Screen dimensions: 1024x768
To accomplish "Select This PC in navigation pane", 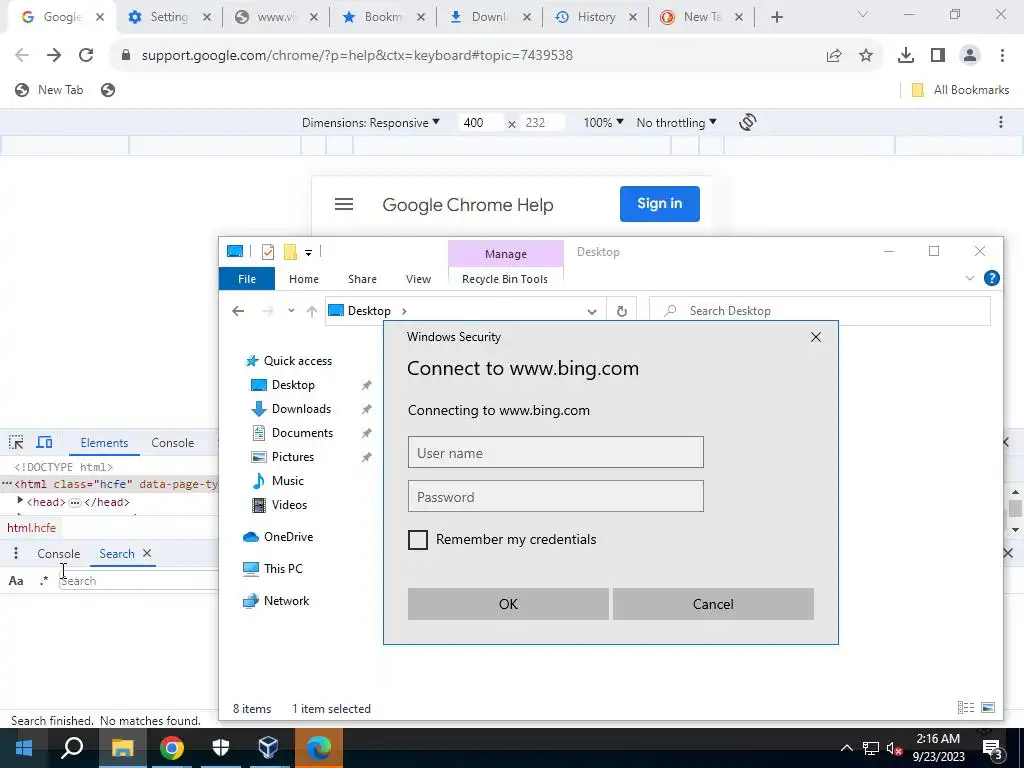I will coord(283,569).
